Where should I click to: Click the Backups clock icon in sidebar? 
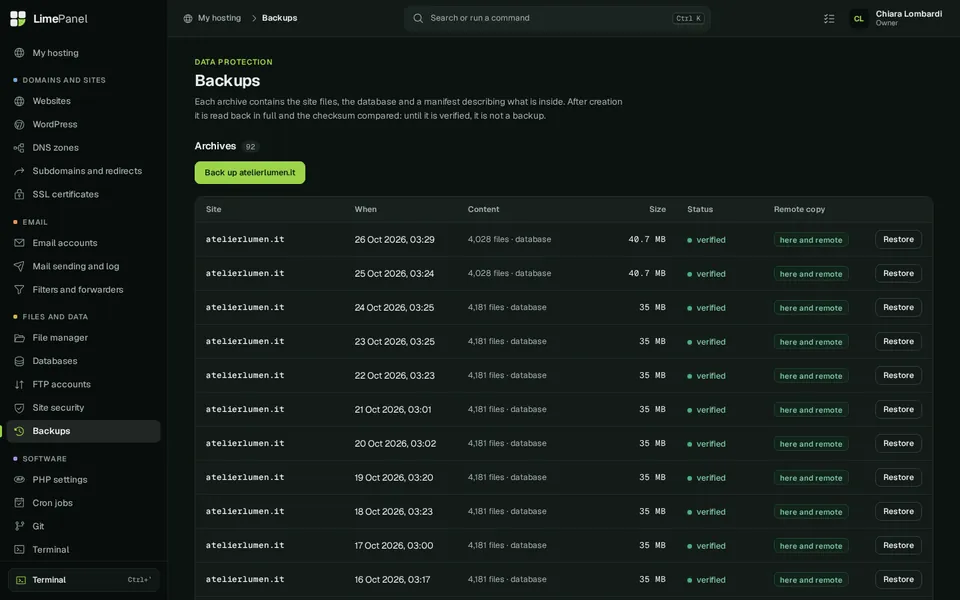(20, 431)
